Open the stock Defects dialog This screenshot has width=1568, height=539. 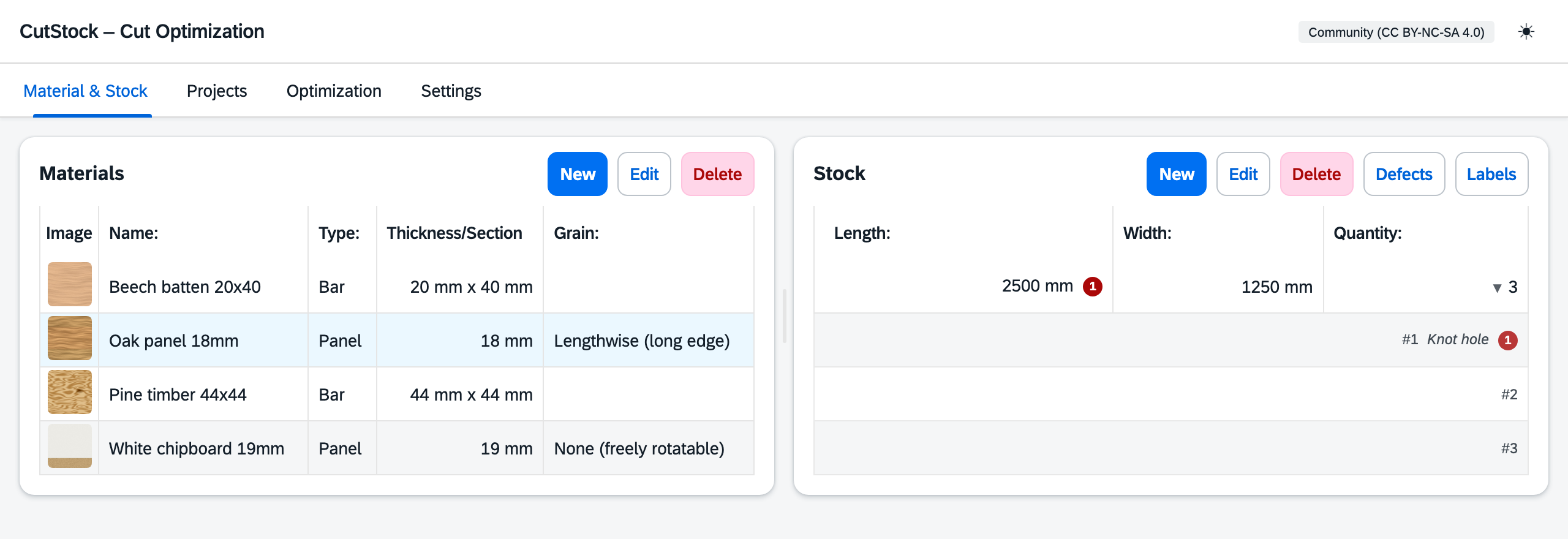click(x=1404, y=174)
